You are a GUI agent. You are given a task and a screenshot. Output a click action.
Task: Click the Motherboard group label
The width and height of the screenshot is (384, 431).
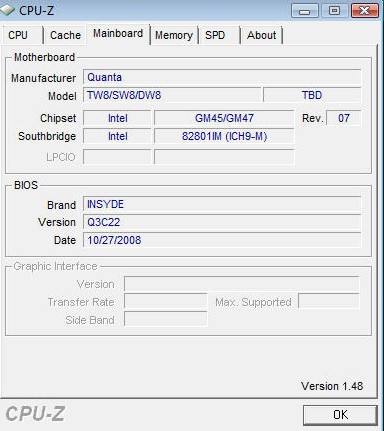point(44,57)
